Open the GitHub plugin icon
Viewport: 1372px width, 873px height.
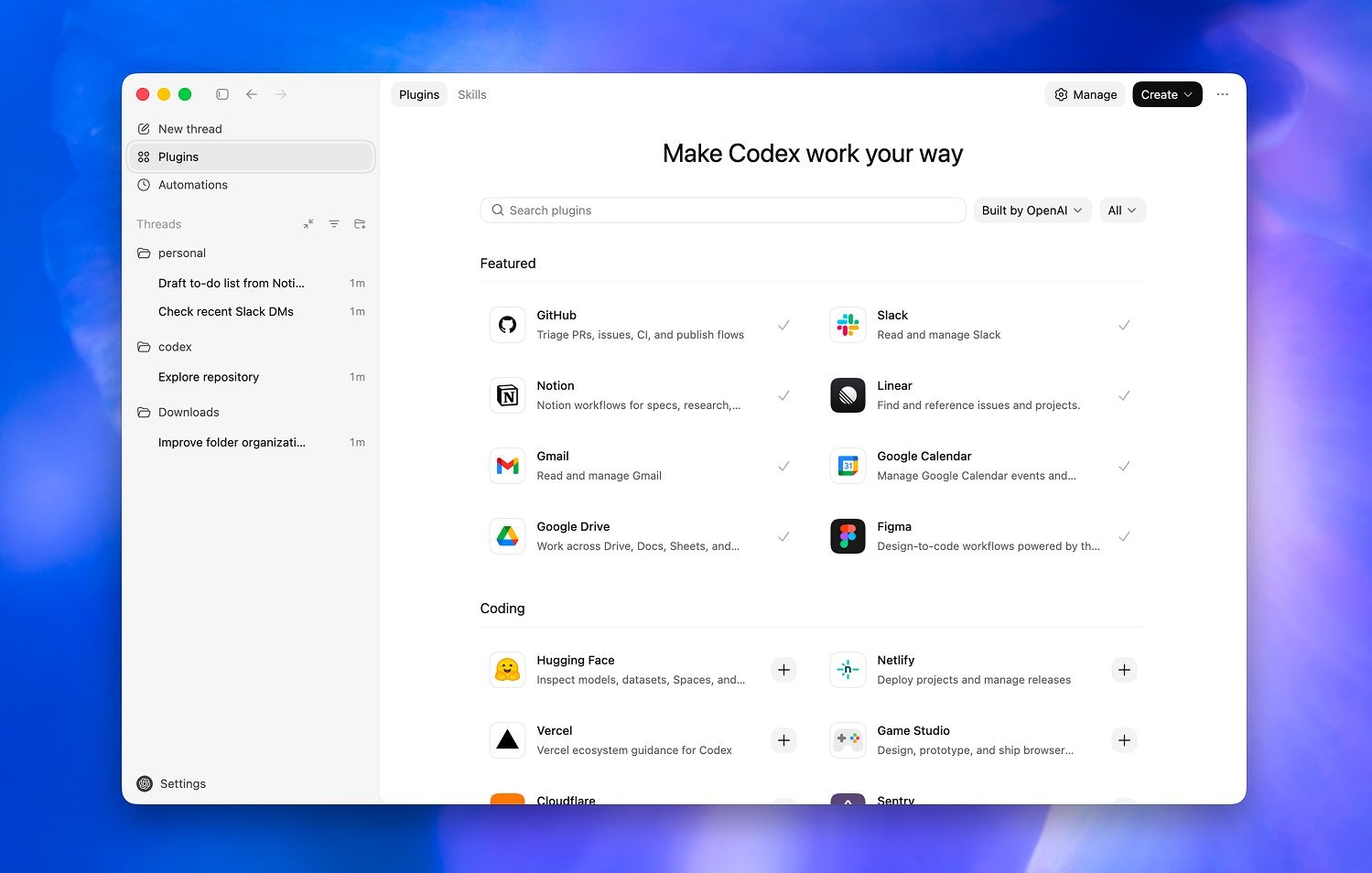click(507, 324)
